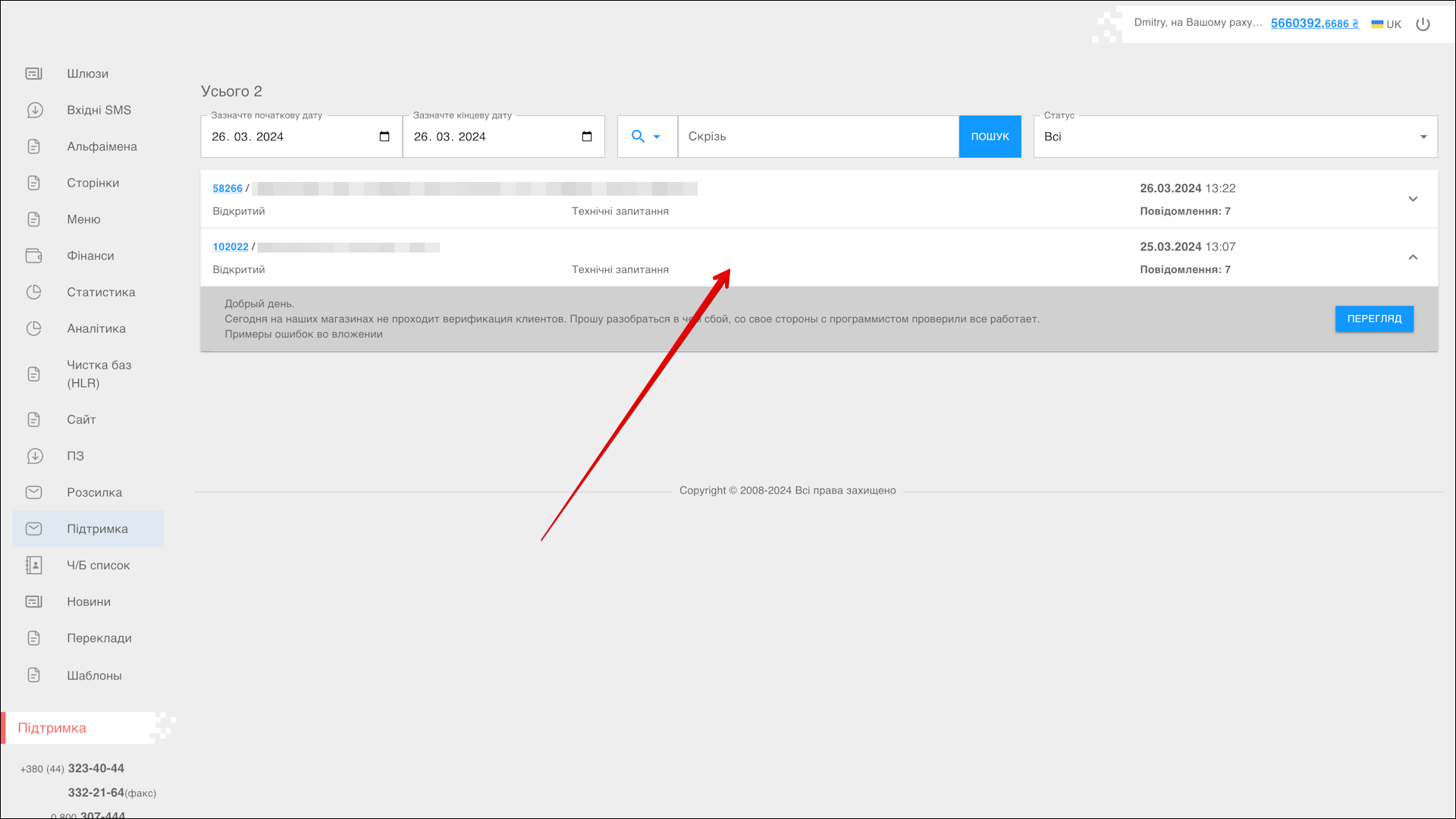
Task: Open search type magnifier dropdown
Action: pos(646,136)
